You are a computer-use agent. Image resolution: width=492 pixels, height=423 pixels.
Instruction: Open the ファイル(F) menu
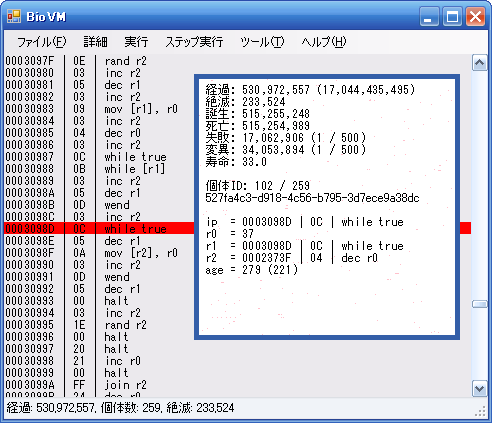click(x=42, y=42)
